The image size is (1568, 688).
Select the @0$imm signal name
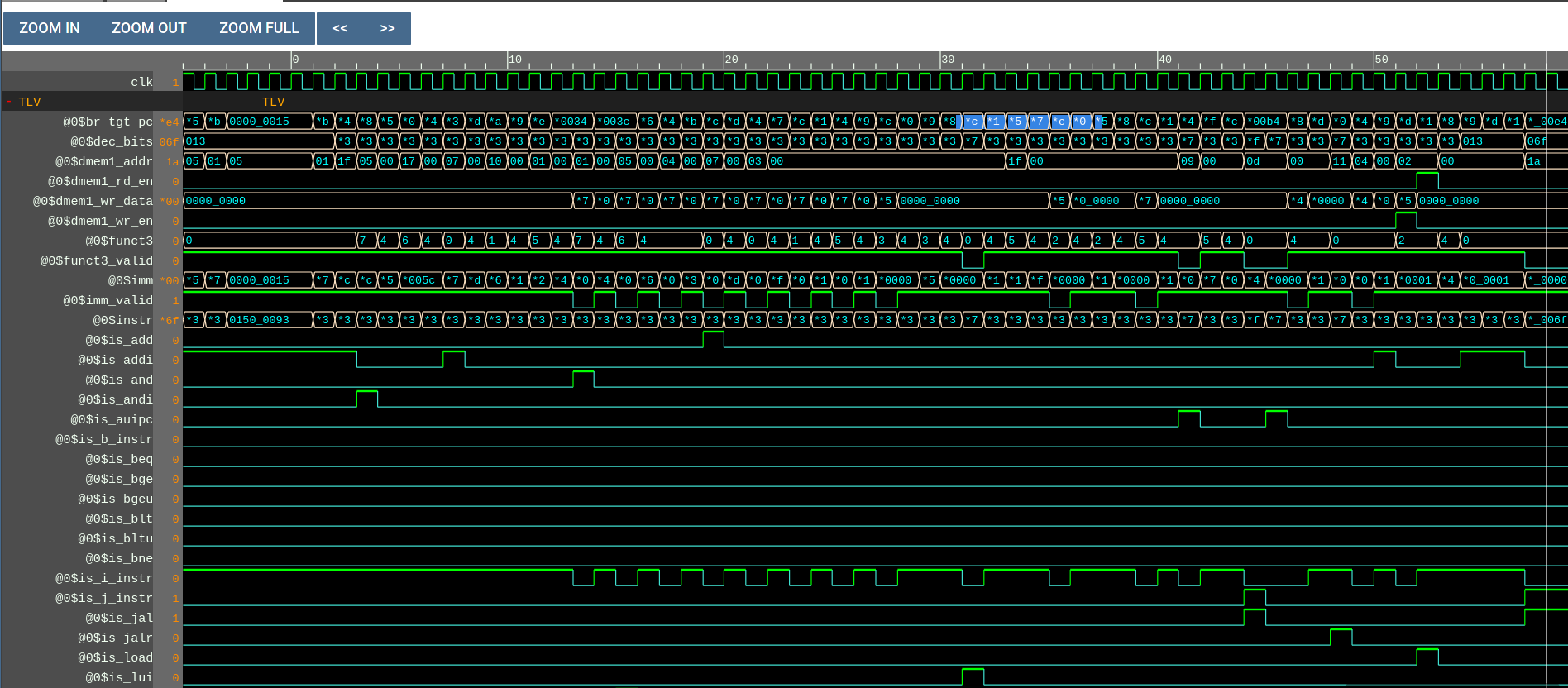pyautogui.click(x=130, y=280)
